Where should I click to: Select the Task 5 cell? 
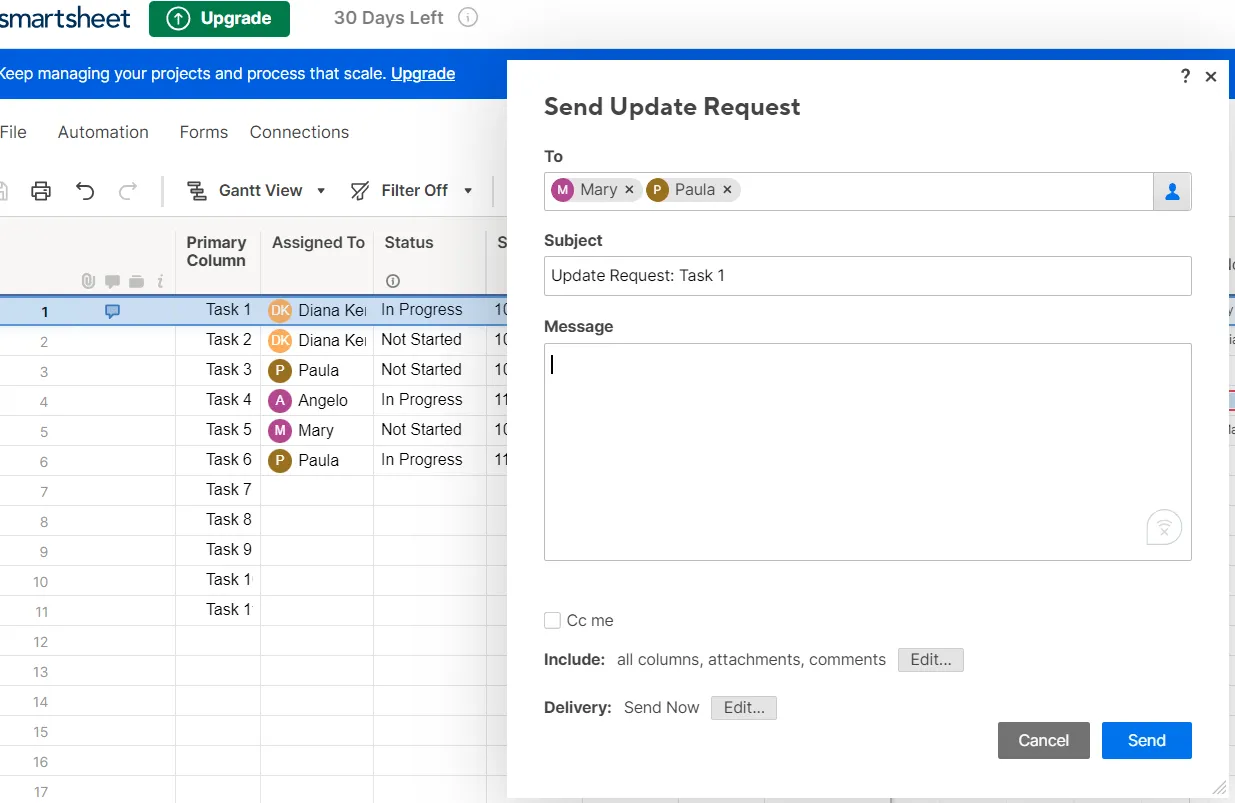click(x=218, y=430)
